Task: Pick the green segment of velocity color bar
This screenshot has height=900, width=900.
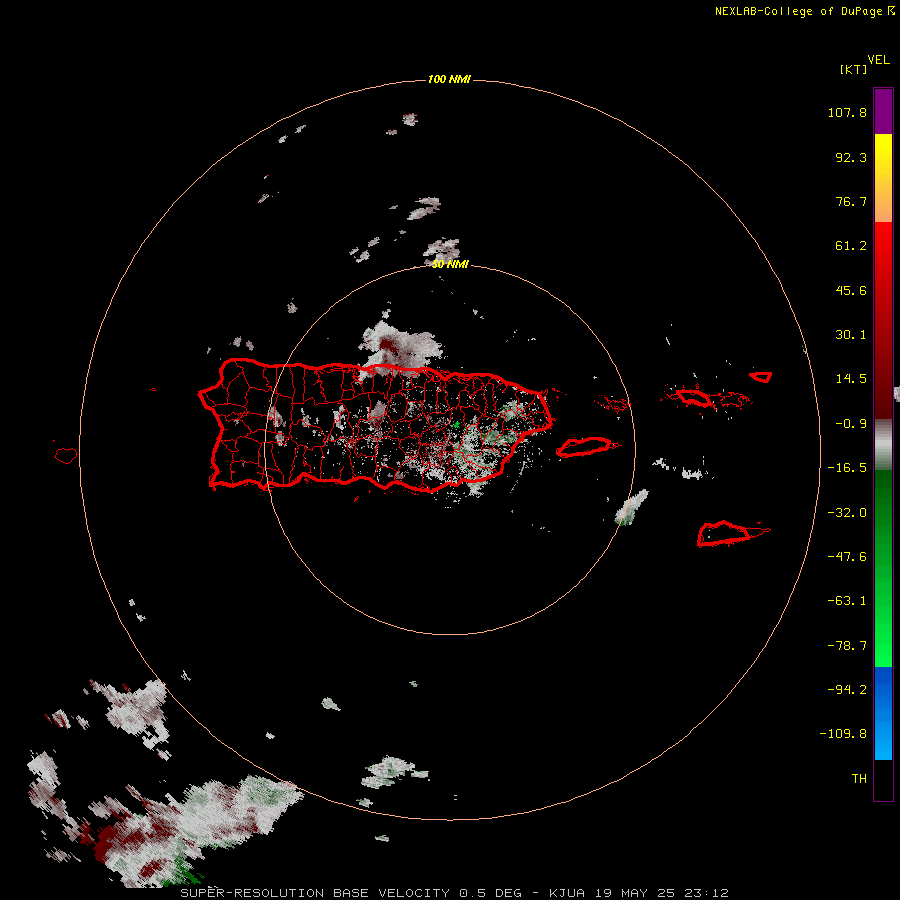Action: (x=883, y=568)
